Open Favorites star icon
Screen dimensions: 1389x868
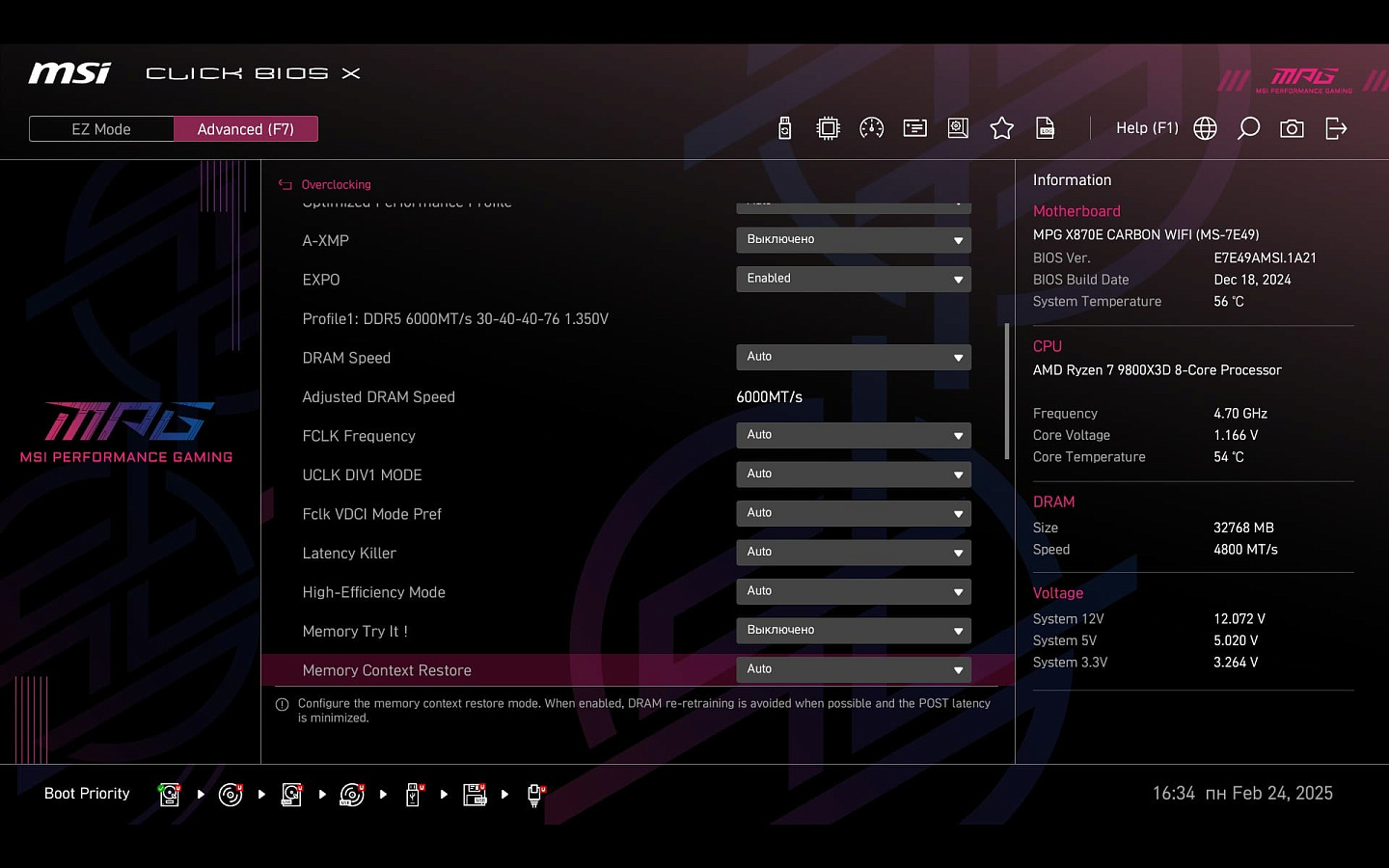pos(1001,128)
